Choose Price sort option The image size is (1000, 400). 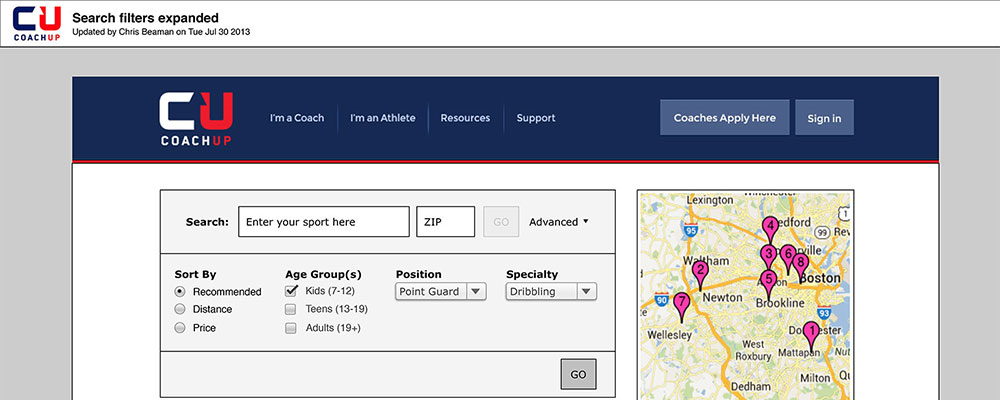pos(180,328)
